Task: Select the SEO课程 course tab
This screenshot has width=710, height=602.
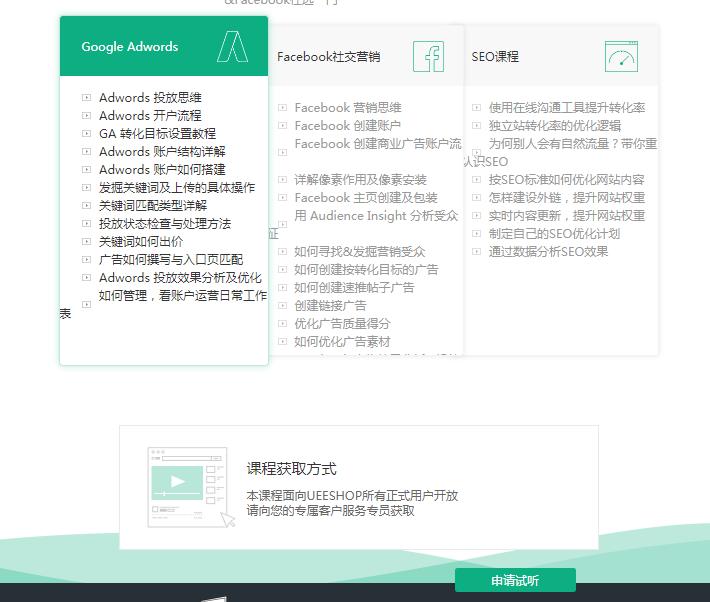Action: (561, 56)
